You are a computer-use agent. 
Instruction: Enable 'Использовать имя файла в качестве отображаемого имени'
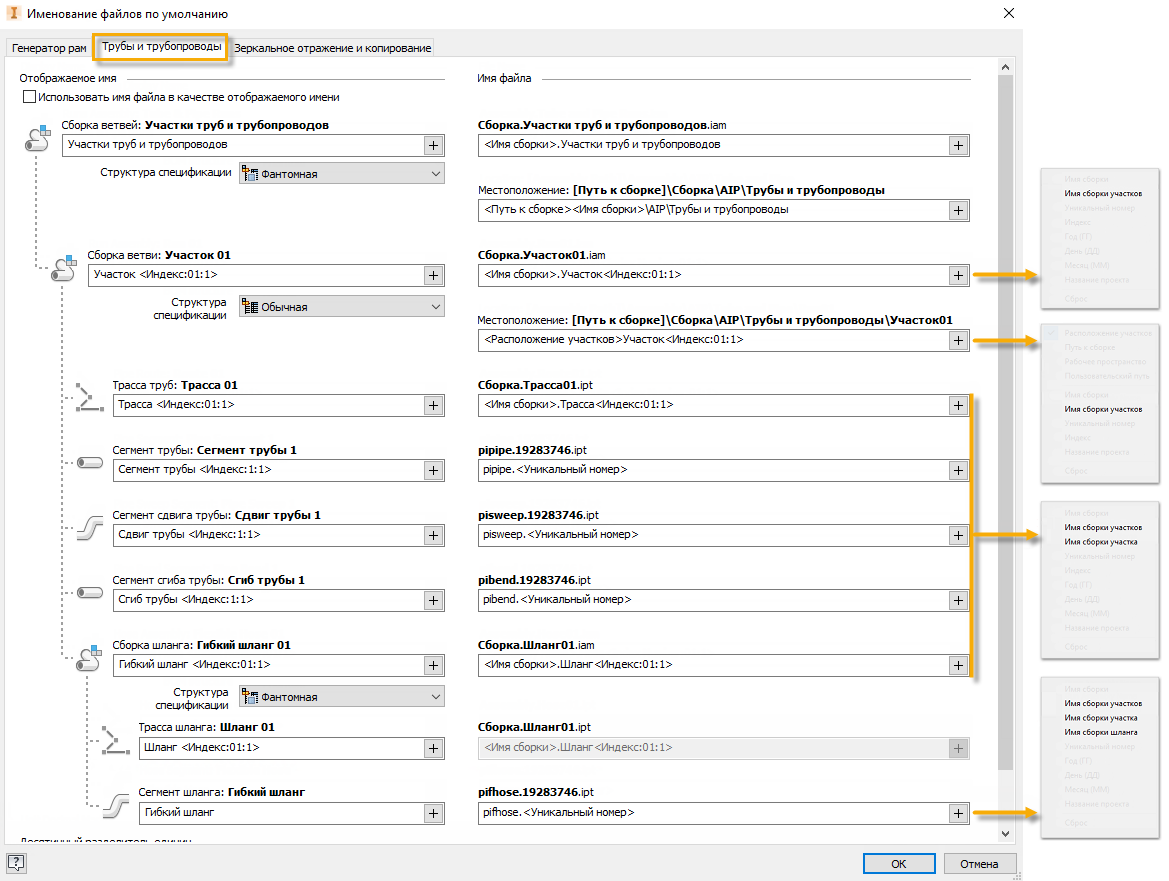coord(29,98)
